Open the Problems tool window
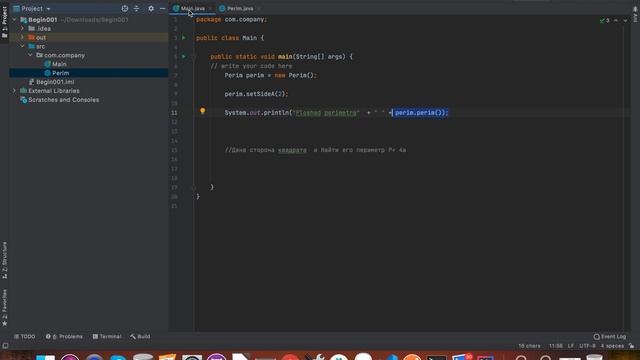 click(64, 337)
